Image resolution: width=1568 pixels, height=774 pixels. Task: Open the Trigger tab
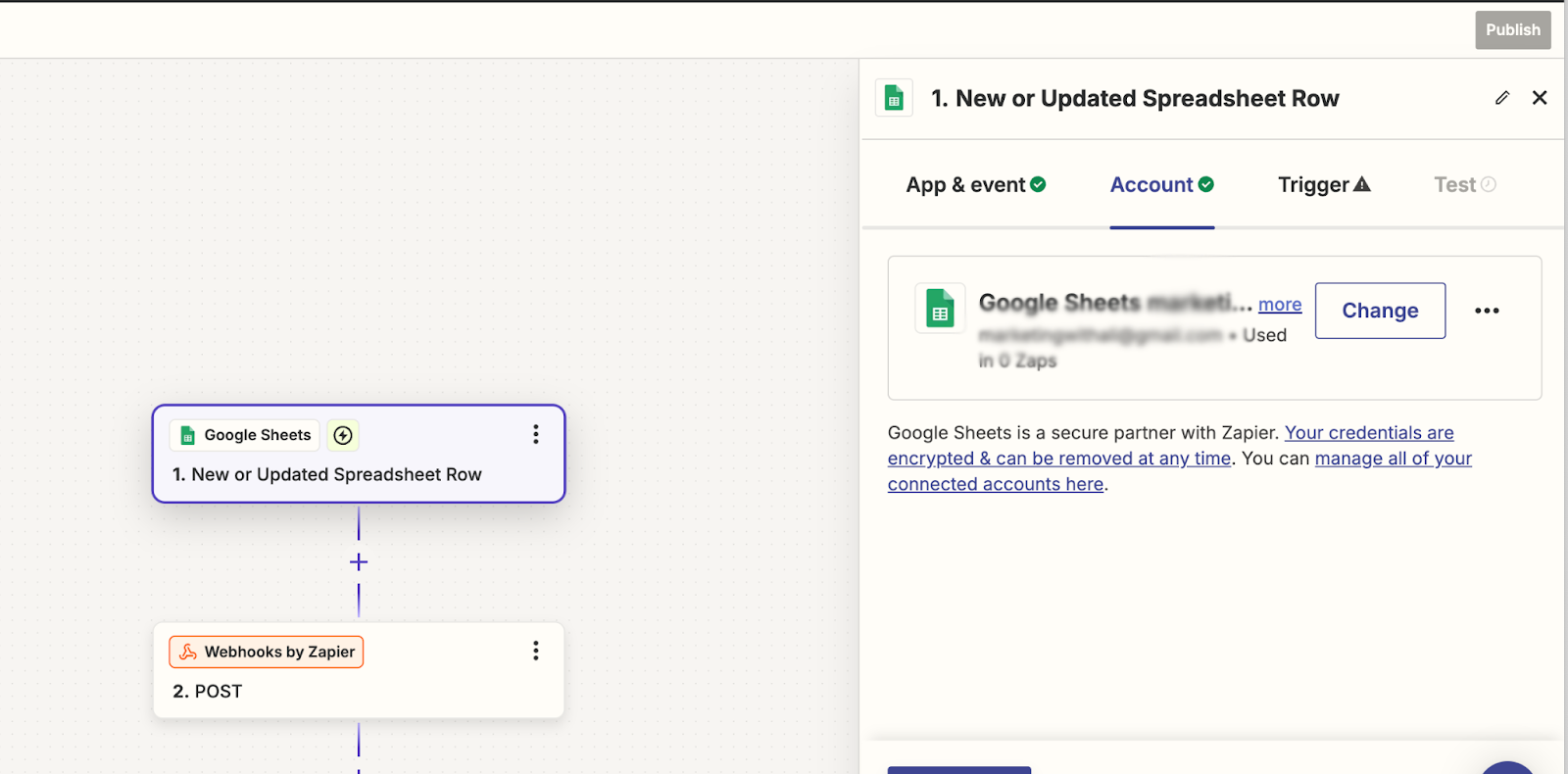pyautogui.click(x=1324, y=184)
